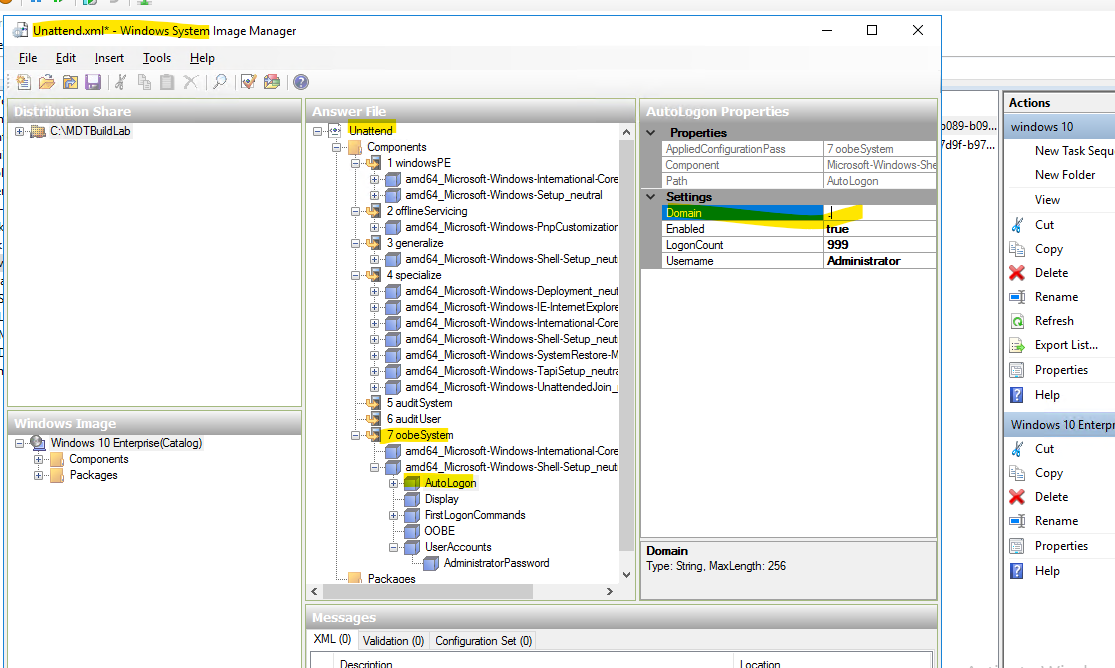Create a new answer file

(24, 82)
